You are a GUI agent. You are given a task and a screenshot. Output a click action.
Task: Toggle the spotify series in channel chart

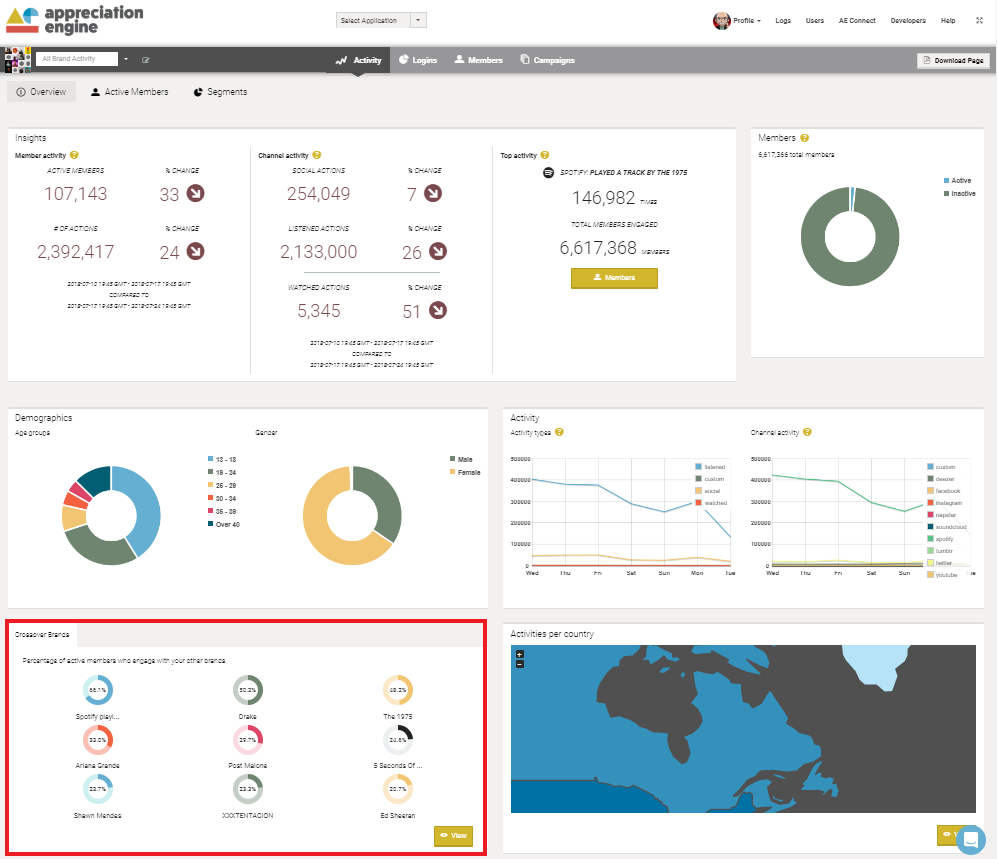pos(940,539)
